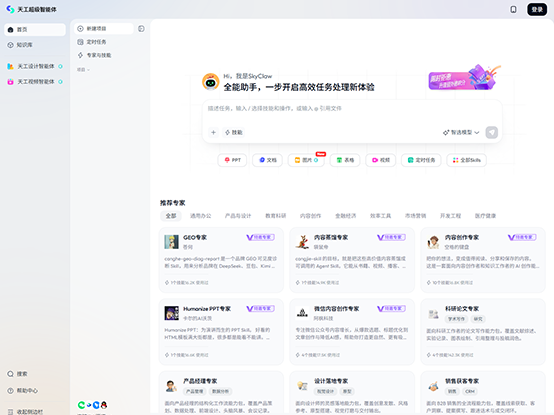This screenshot has height=415, width=554.
Task: Select the 全部 category tab
Action: (171, 216)
